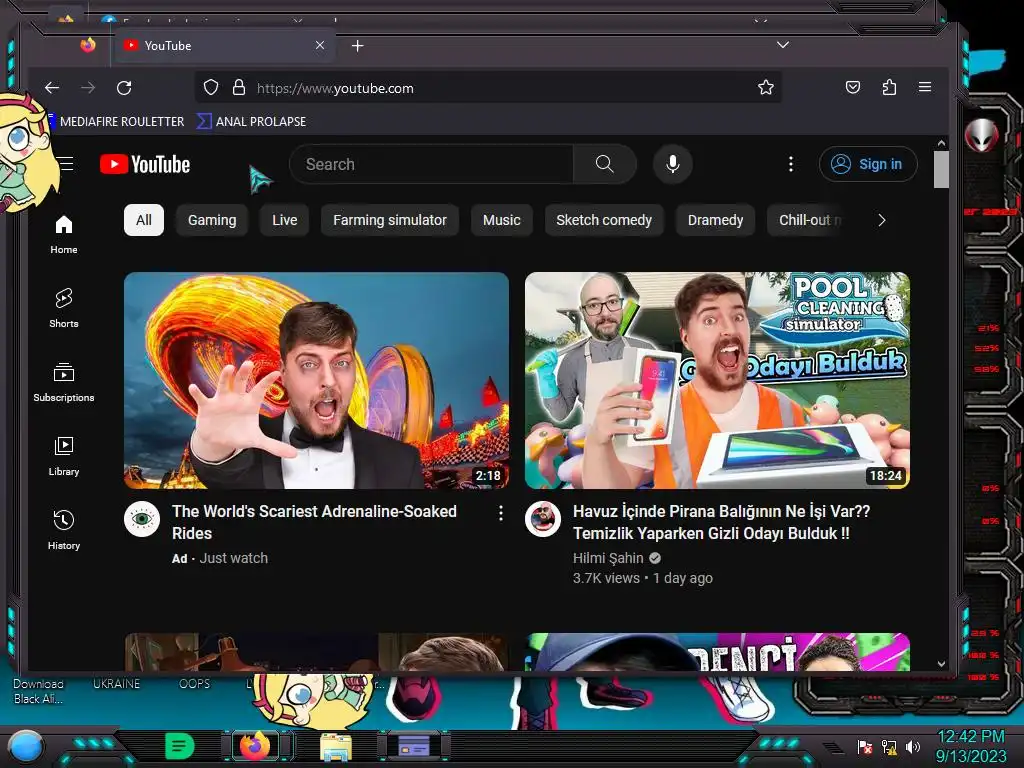Click the Alienware head gadget icon

982,135
